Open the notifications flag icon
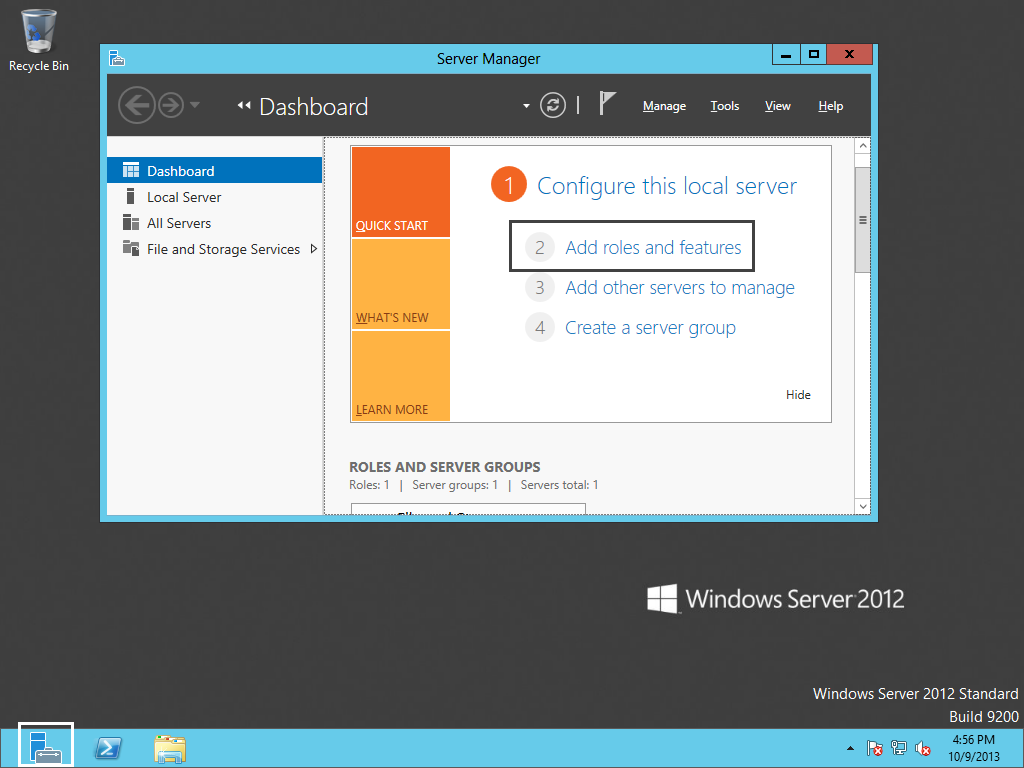 coord(607,104)
